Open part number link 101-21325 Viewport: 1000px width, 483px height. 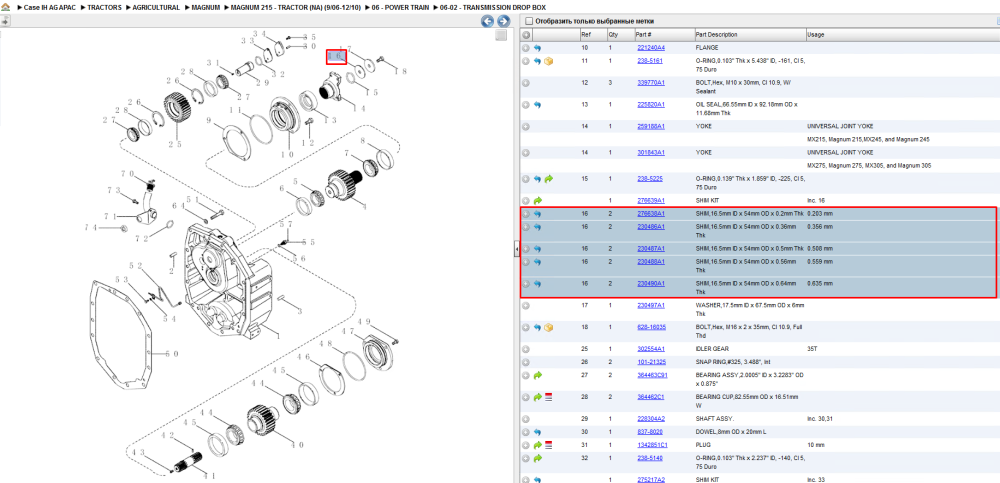coord(651,362)
